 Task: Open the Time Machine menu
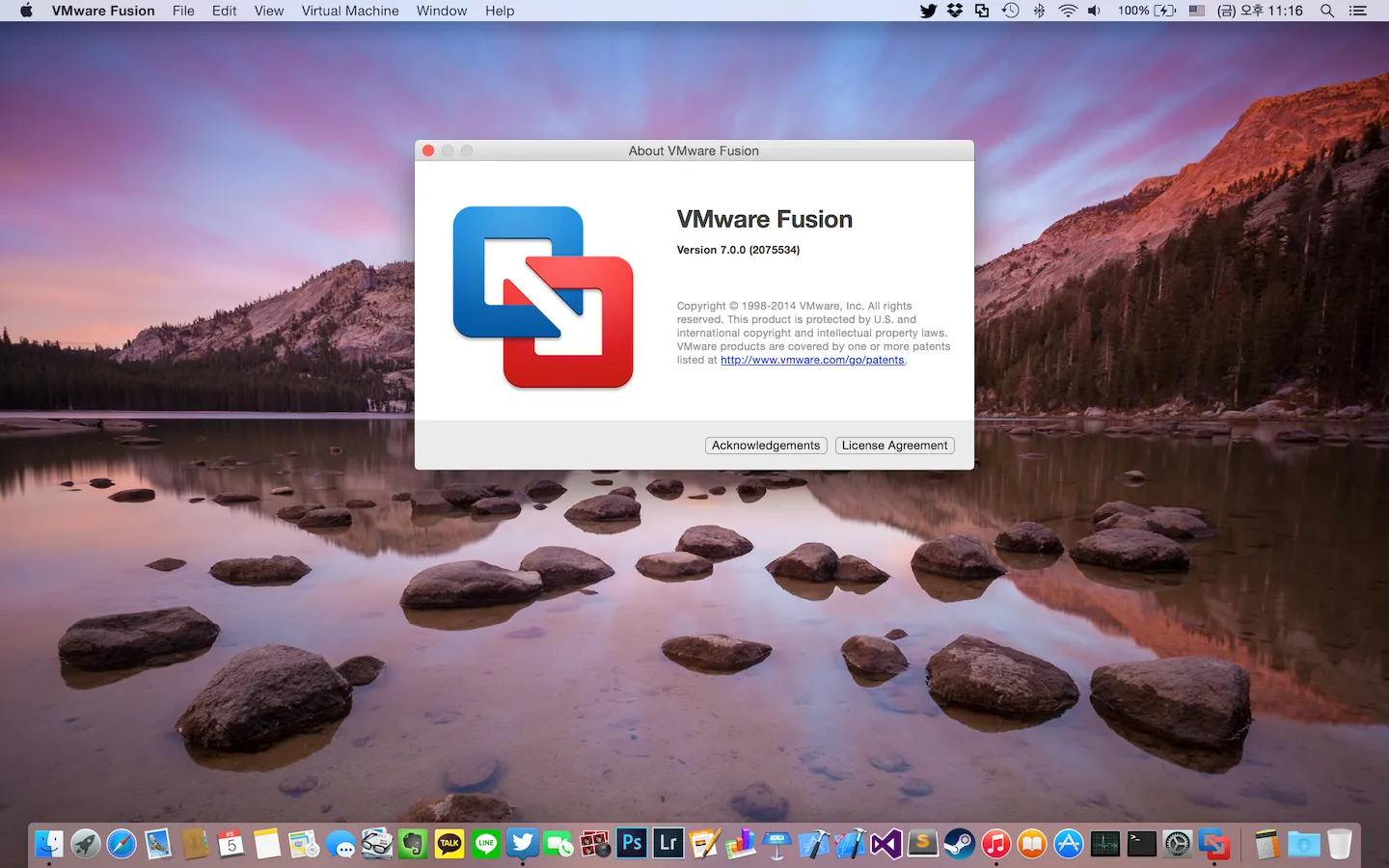click(x=1011, y=11)
